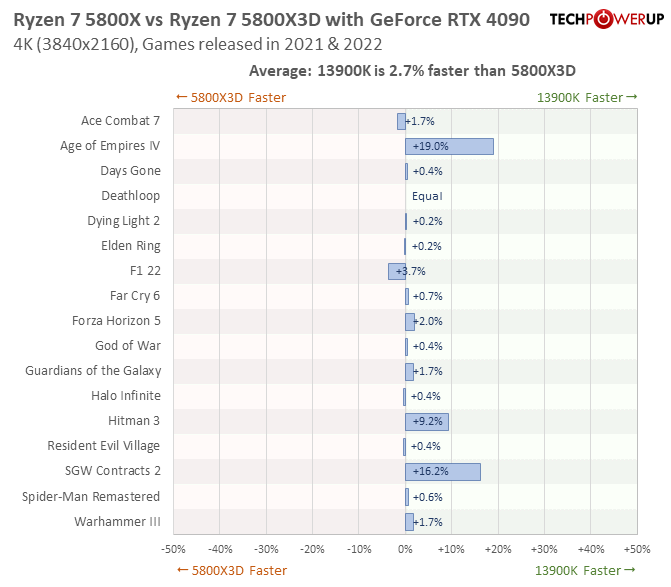
Task: Click the '-30%' axis tick label
Action: tap(266, 549)
